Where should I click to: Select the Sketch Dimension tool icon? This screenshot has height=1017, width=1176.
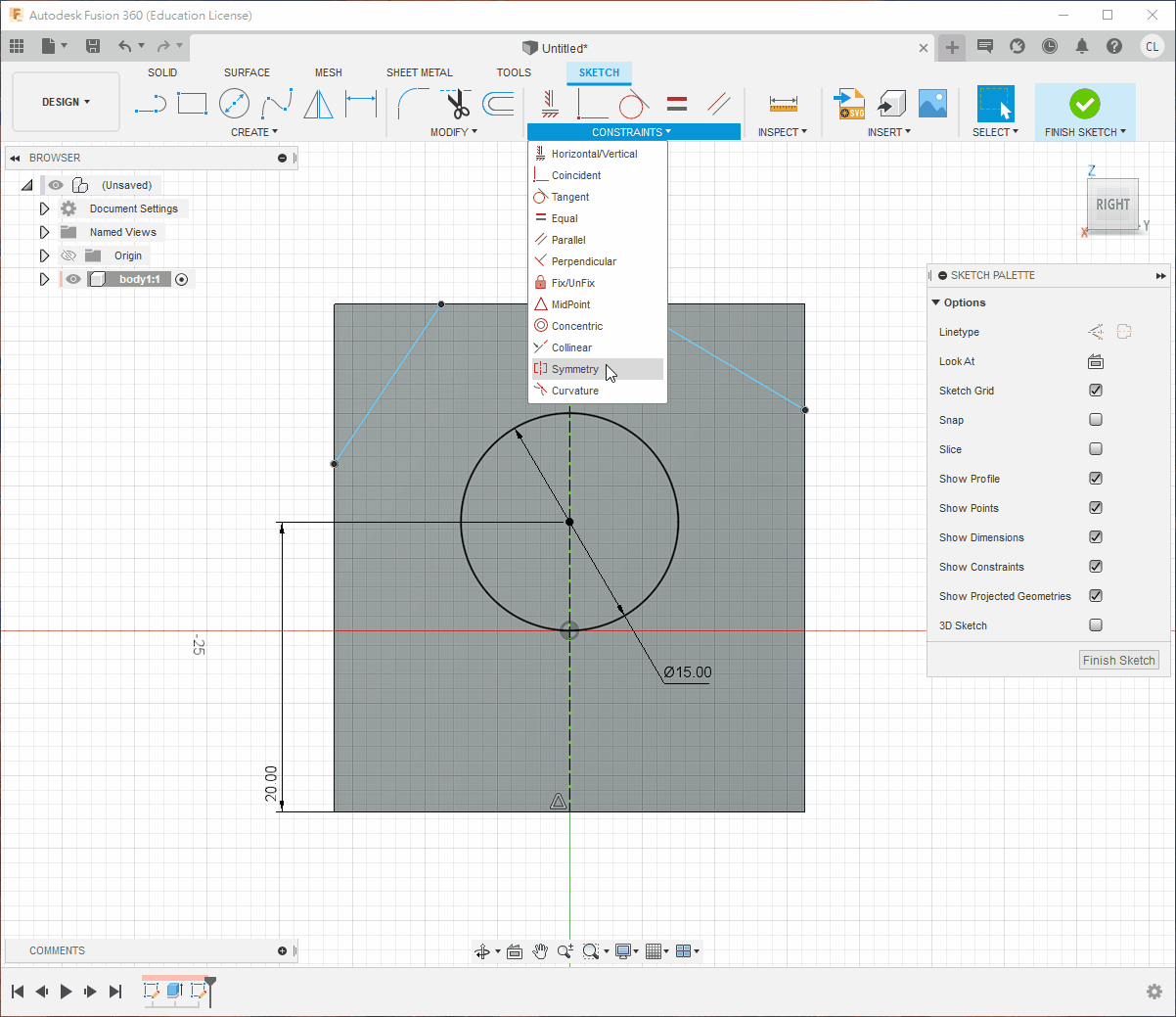(x=361, y=104)
